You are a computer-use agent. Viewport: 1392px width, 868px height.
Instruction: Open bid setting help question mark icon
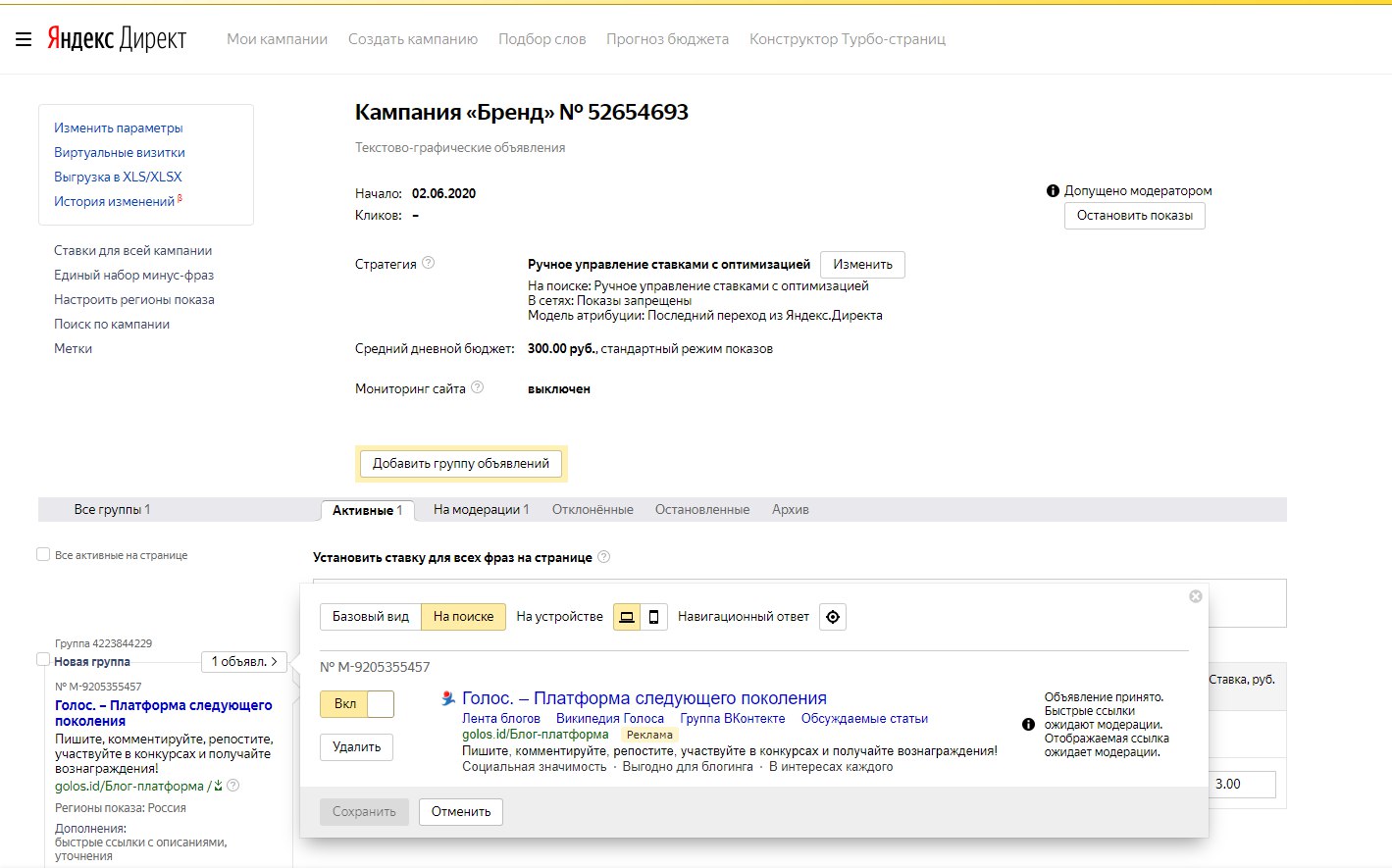603,557
